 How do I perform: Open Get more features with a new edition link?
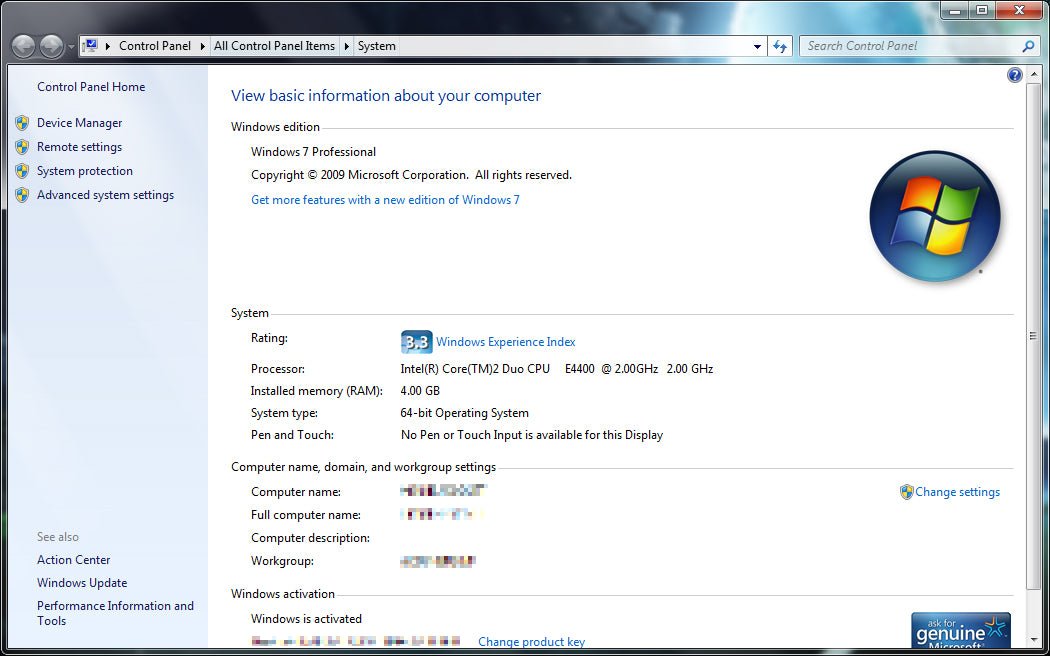(385, 199)
